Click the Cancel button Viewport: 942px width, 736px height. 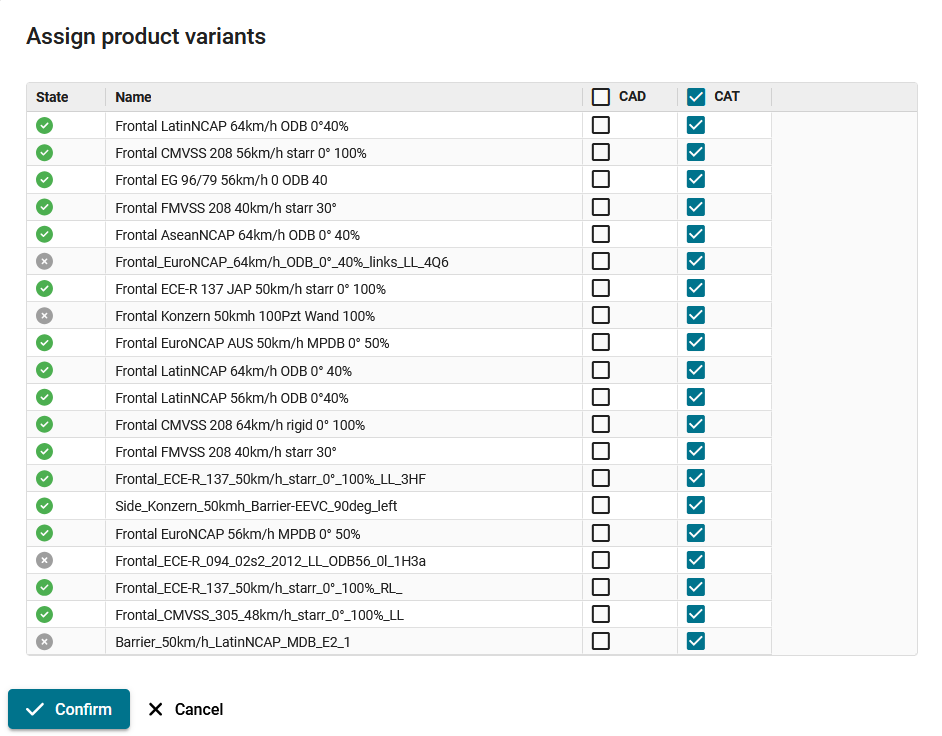tap(186, 710)
